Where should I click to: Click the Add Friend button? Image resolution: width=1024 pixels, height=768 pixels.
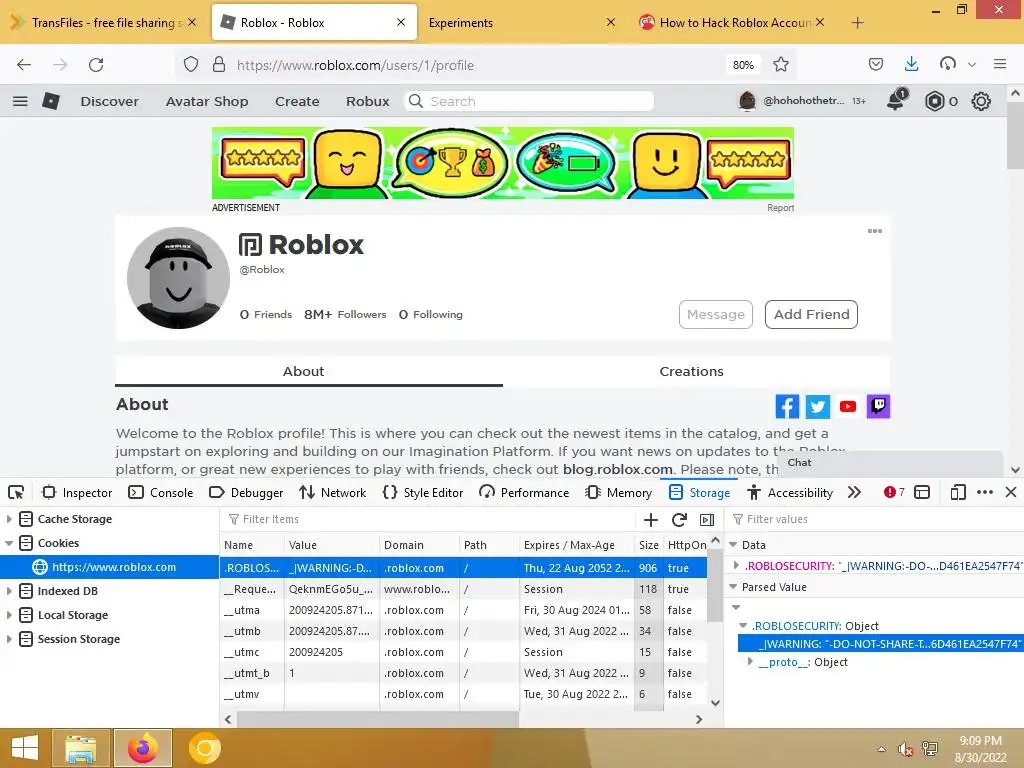[x=811, y=315]
